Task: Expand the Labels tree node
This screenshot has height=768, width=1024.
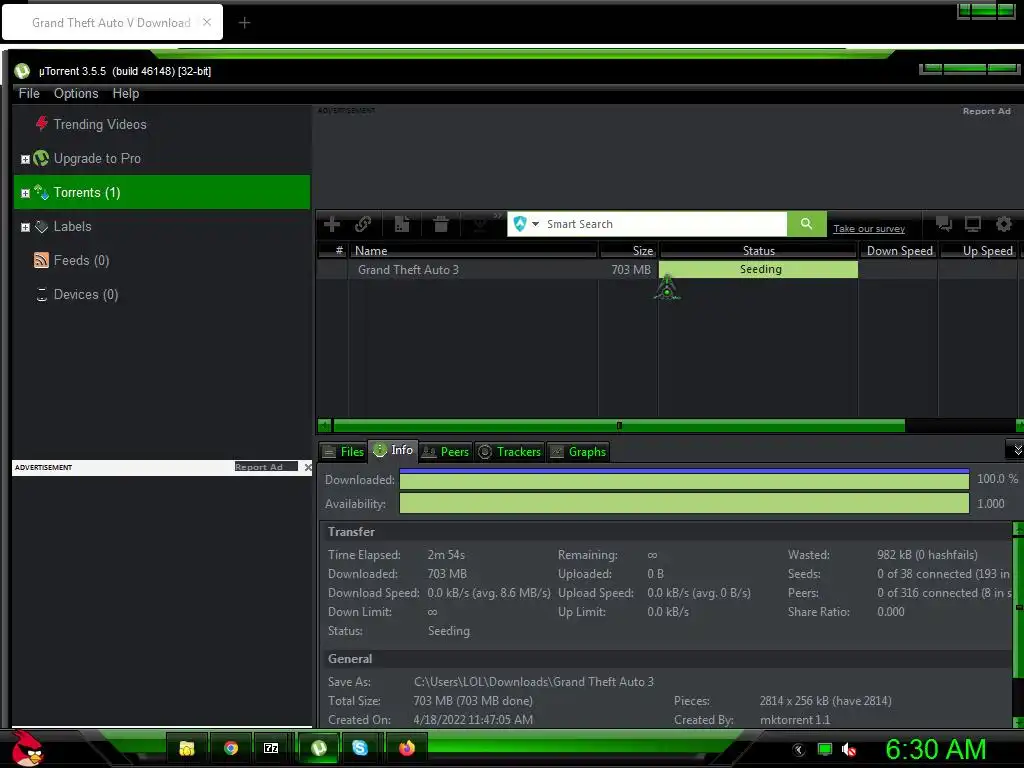Action: [x=25, y=227]
